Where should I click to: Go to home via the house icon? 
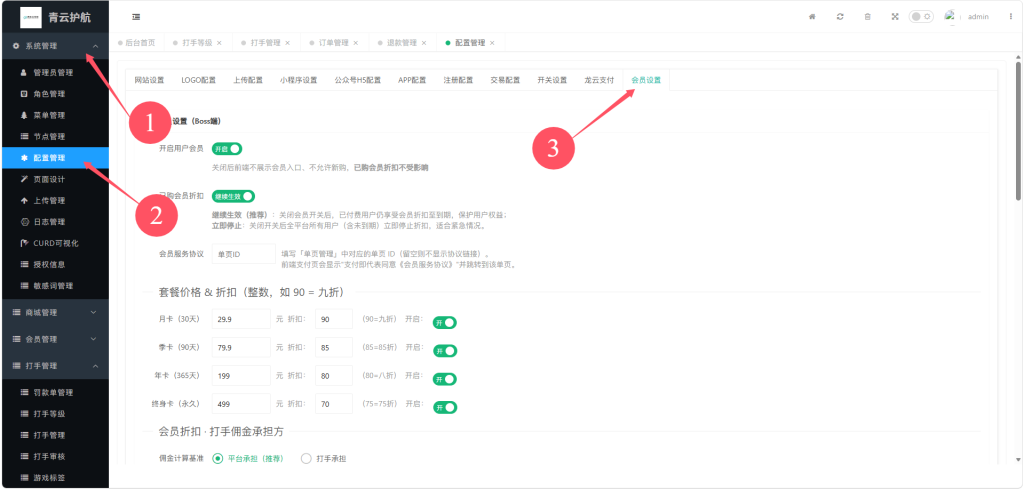coord(812,17)
